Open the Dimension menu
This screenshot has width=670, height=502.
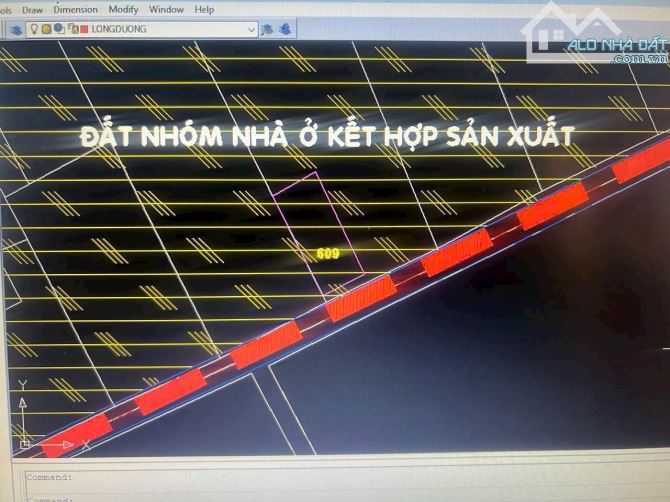[75, 9]
